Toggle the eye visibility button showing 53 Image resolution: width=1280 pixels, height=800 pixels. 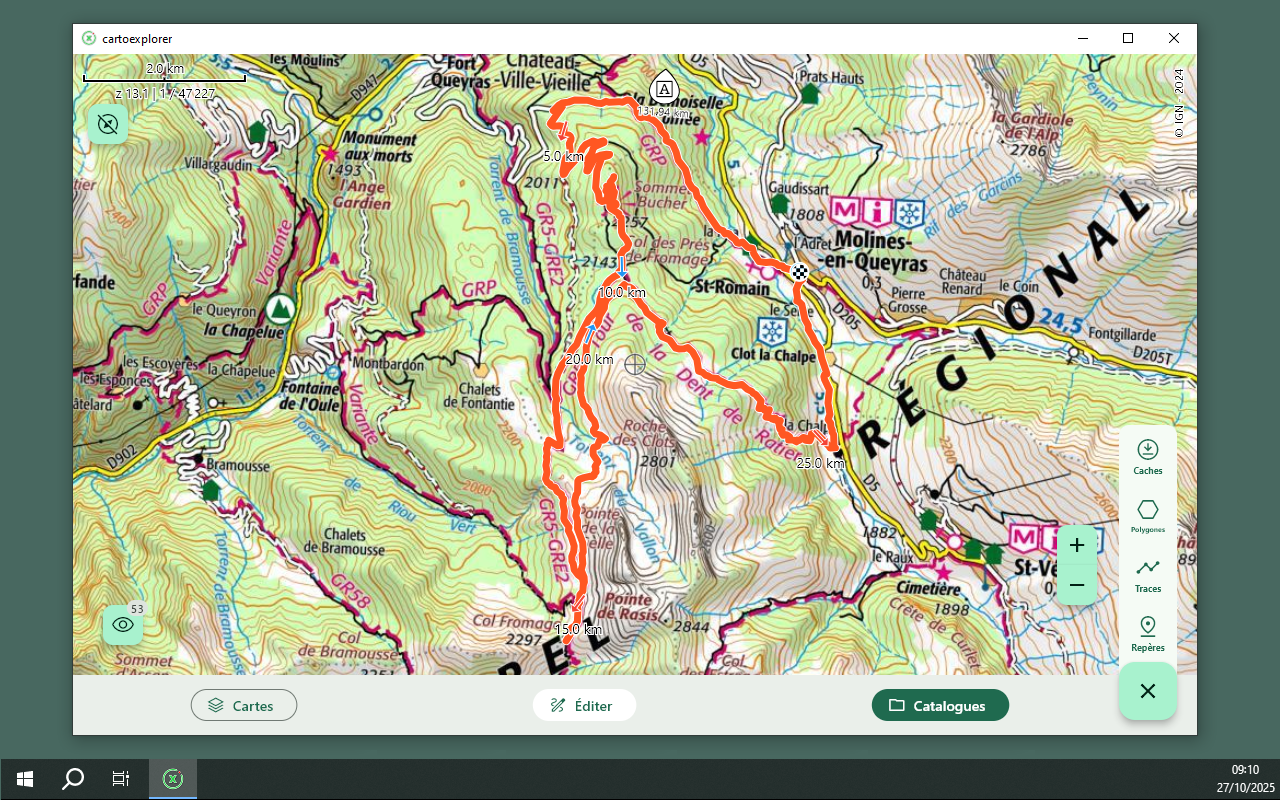coord(123,625)
